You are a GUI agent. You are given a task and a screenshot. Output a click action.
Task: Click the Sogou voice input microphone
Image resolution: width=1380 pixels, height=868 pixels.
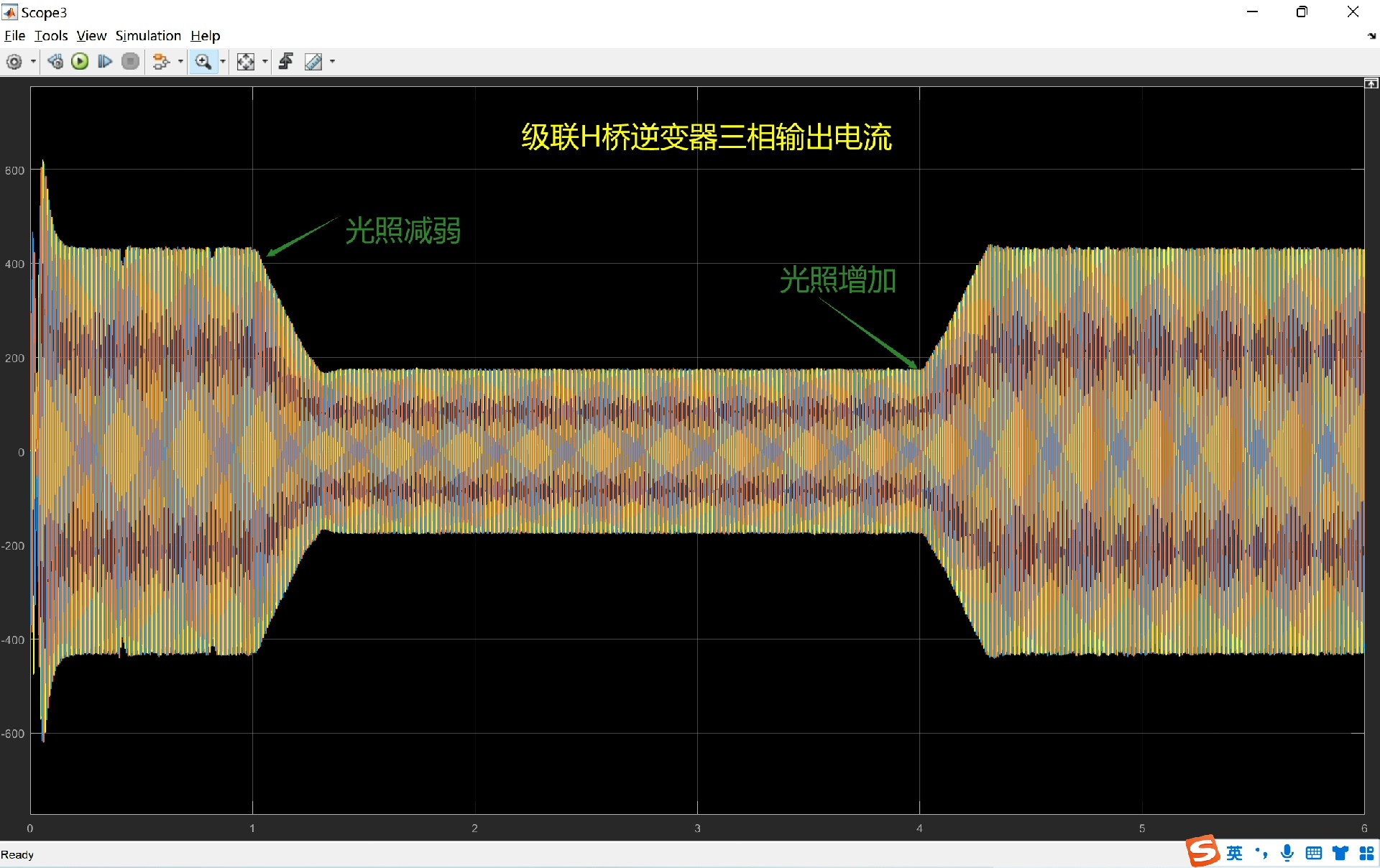1287,853
